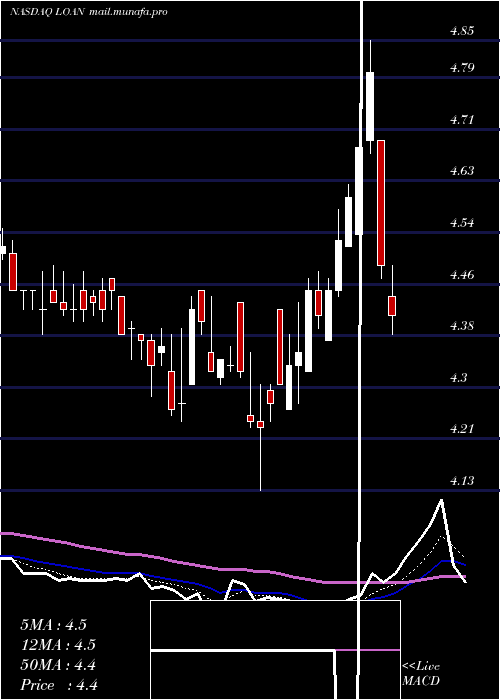Click the white candlestick topping near 4.79

click(x=370, y=106)
